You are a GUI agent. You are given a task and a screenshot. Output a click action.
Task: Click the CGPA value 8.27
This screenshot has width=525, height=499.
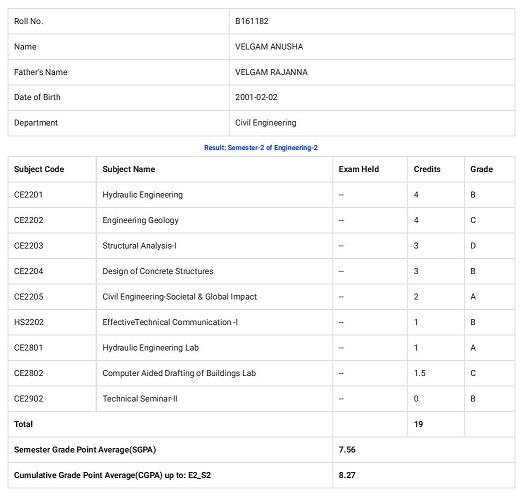pos(347,475)
